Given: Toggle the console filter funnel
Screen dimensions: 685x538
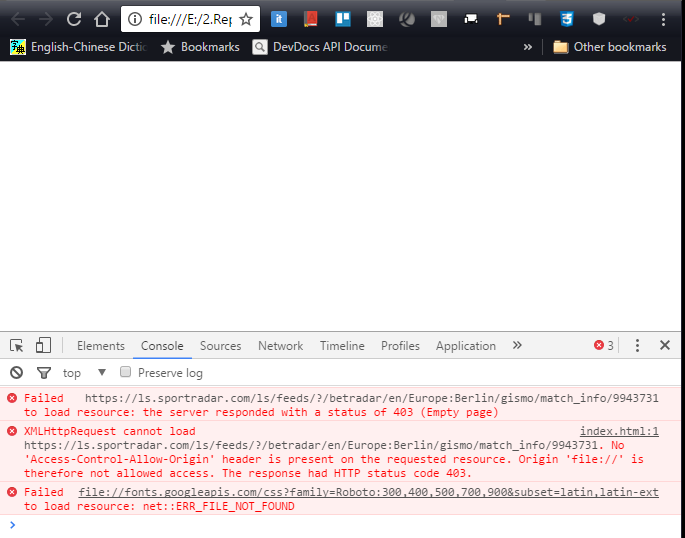Looking at the screenshot, I should point(43,373).
